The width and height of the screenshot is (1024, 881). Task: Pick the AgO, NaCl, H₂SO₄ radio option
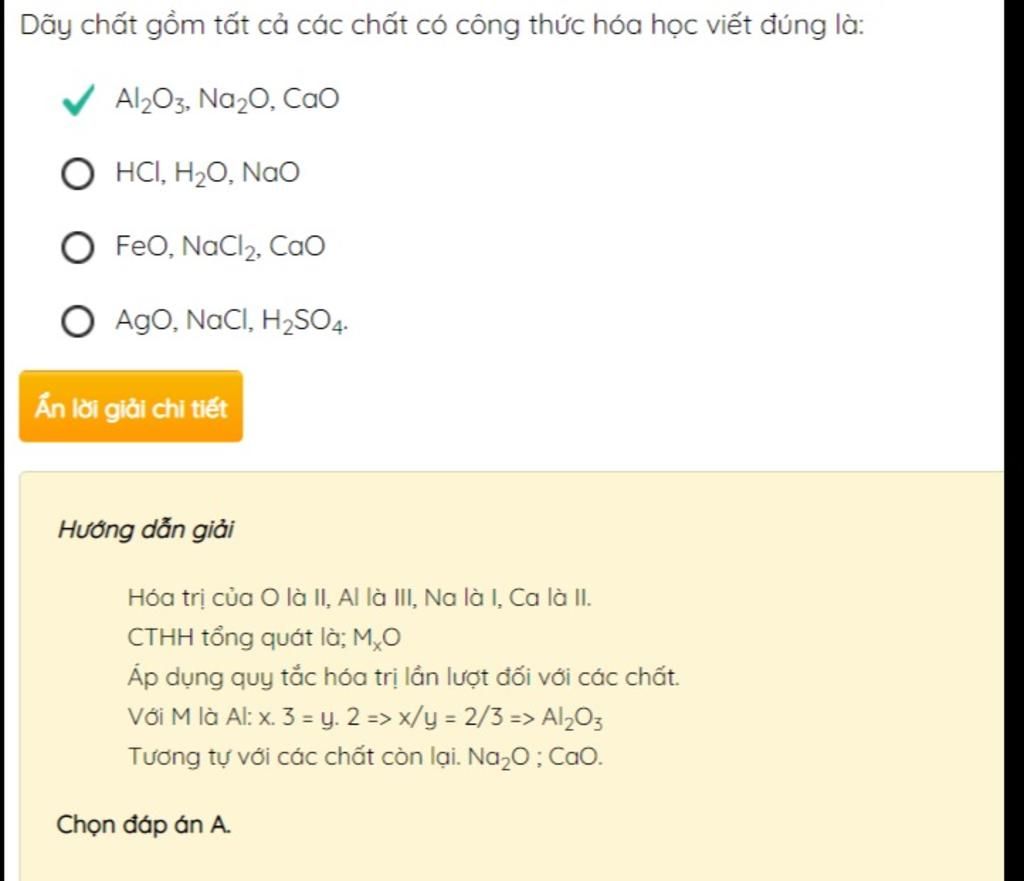pos(78,321)
